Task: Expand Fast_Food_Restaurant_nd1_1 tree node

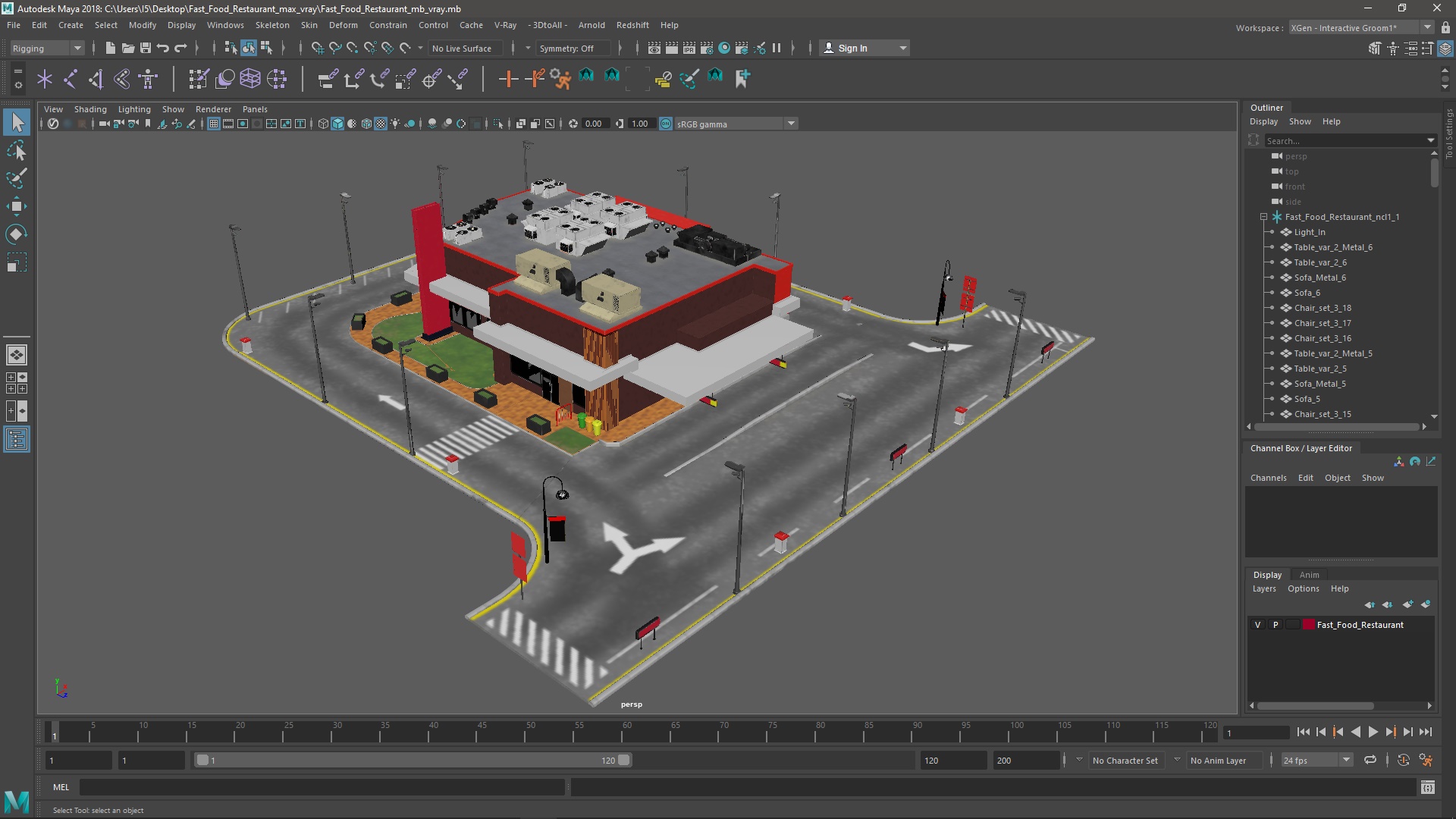Action: (1263, 216)
